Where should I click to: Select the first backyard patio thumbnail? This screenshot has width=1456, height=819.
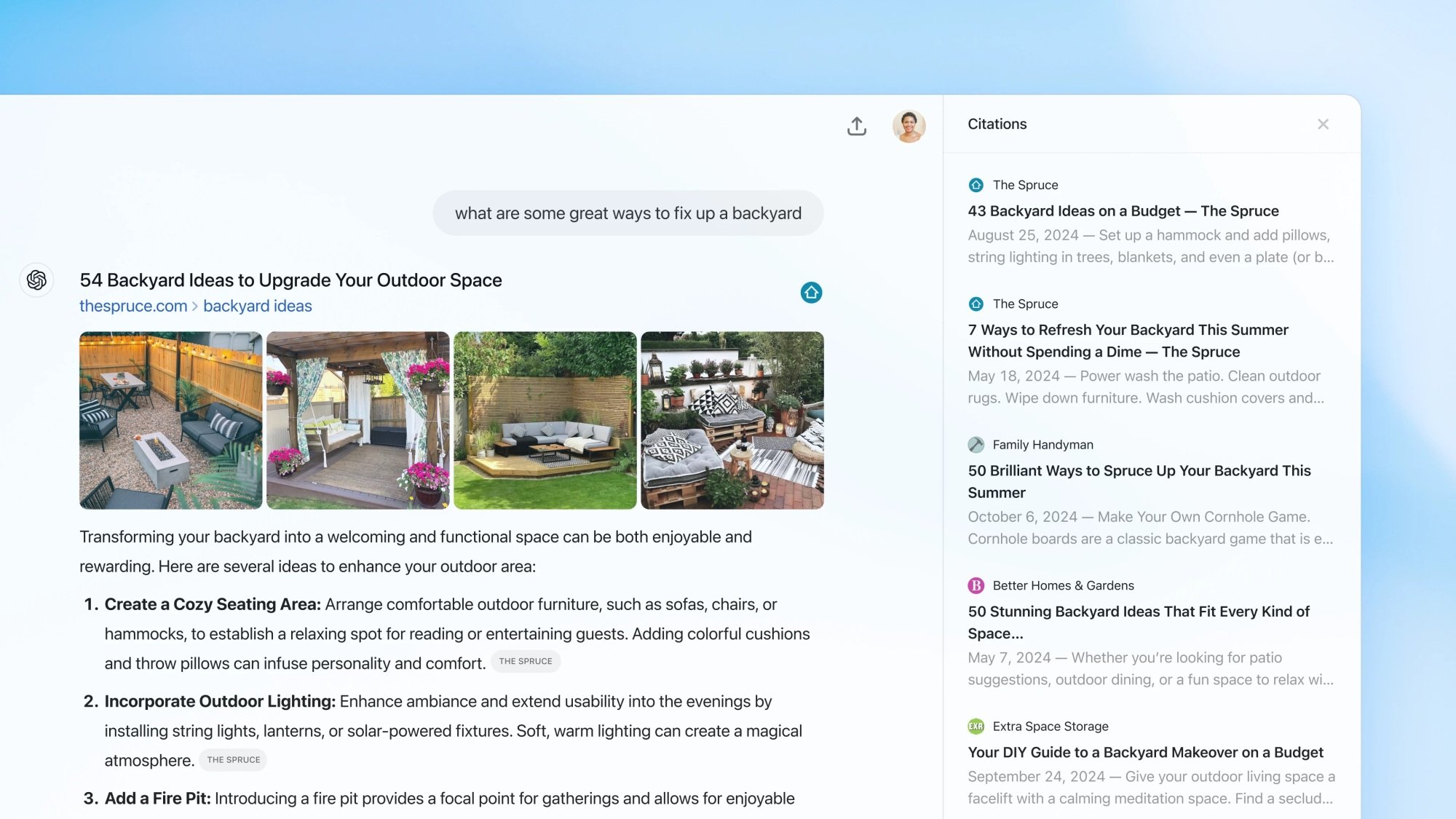[170, 420]
